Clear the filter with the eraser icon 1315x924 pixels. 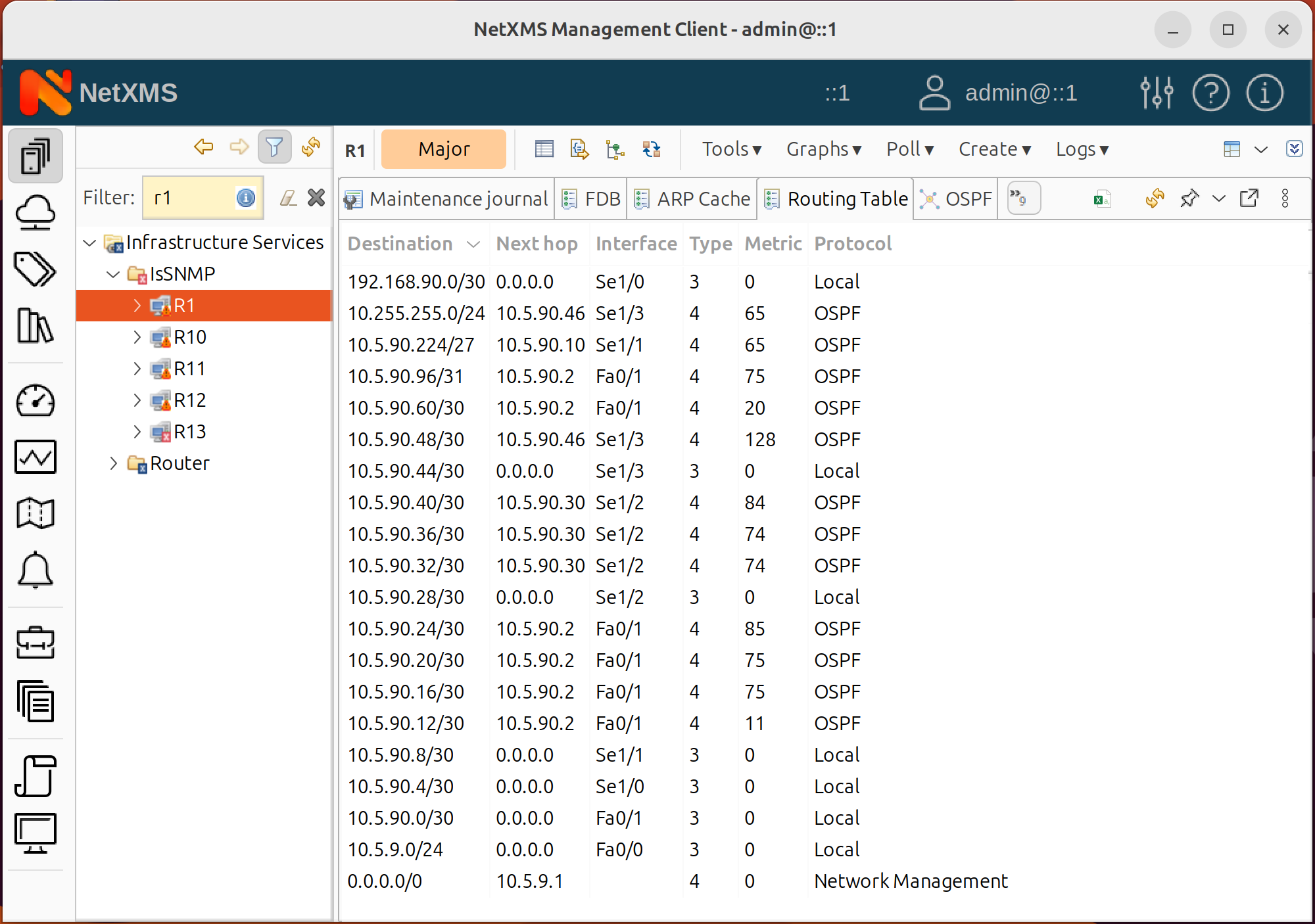pos(288,198)
